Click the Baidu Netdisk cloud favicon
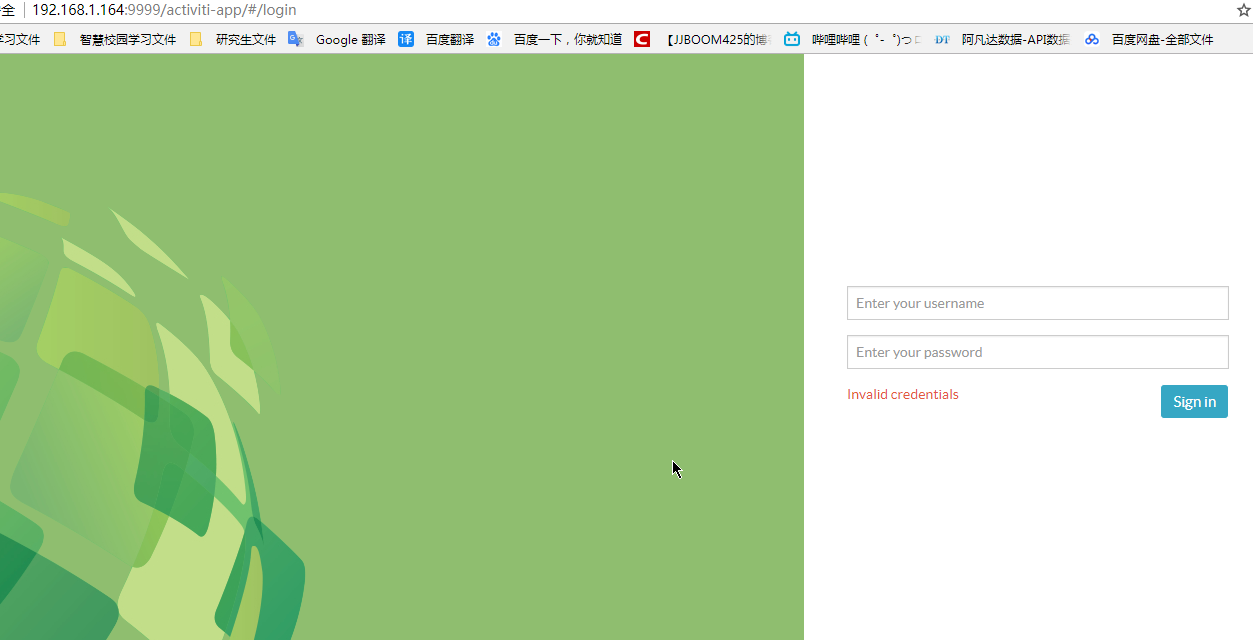 pos(1092,40)
